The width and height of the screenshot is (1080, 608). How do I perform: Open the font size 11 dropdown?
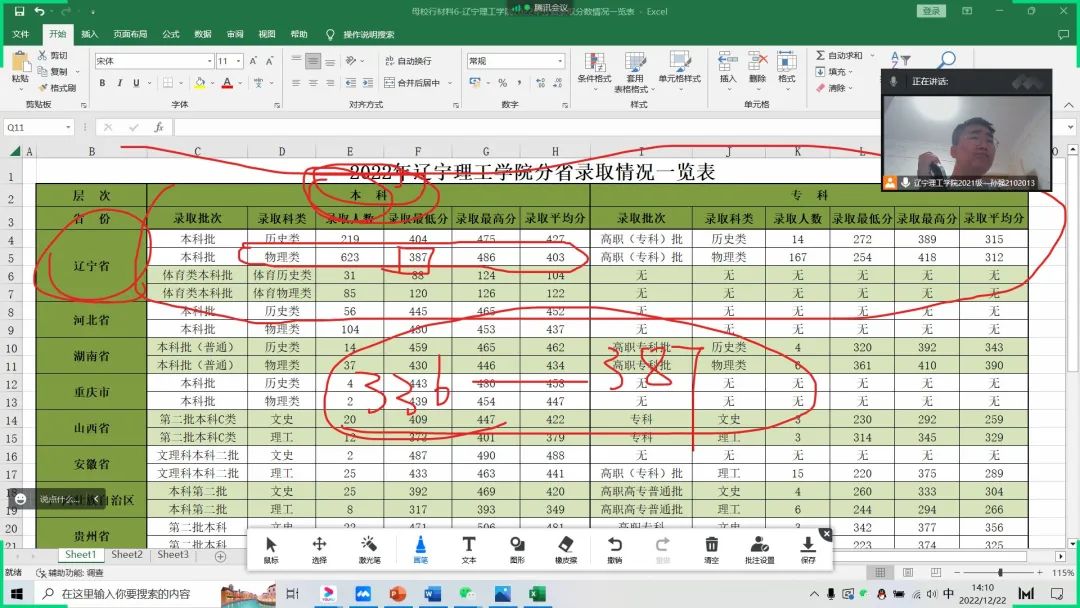coord(238,61)
